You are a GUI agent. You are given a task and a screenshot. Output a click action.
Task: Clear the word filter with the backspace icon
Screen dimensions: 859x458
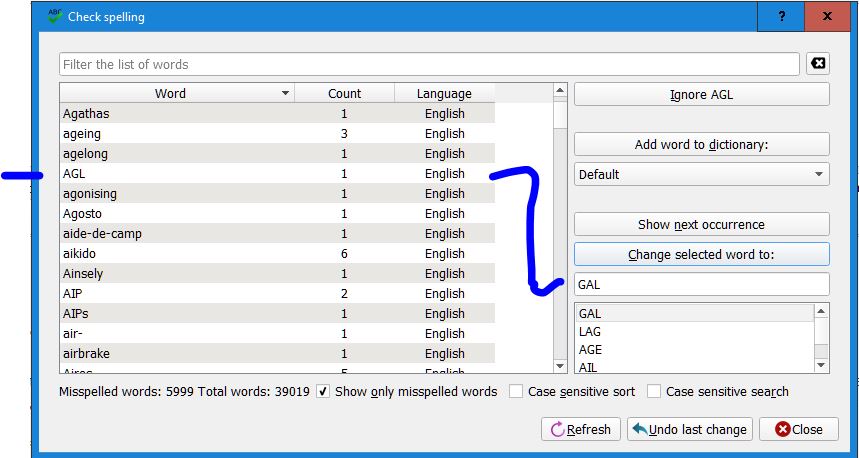818,64
